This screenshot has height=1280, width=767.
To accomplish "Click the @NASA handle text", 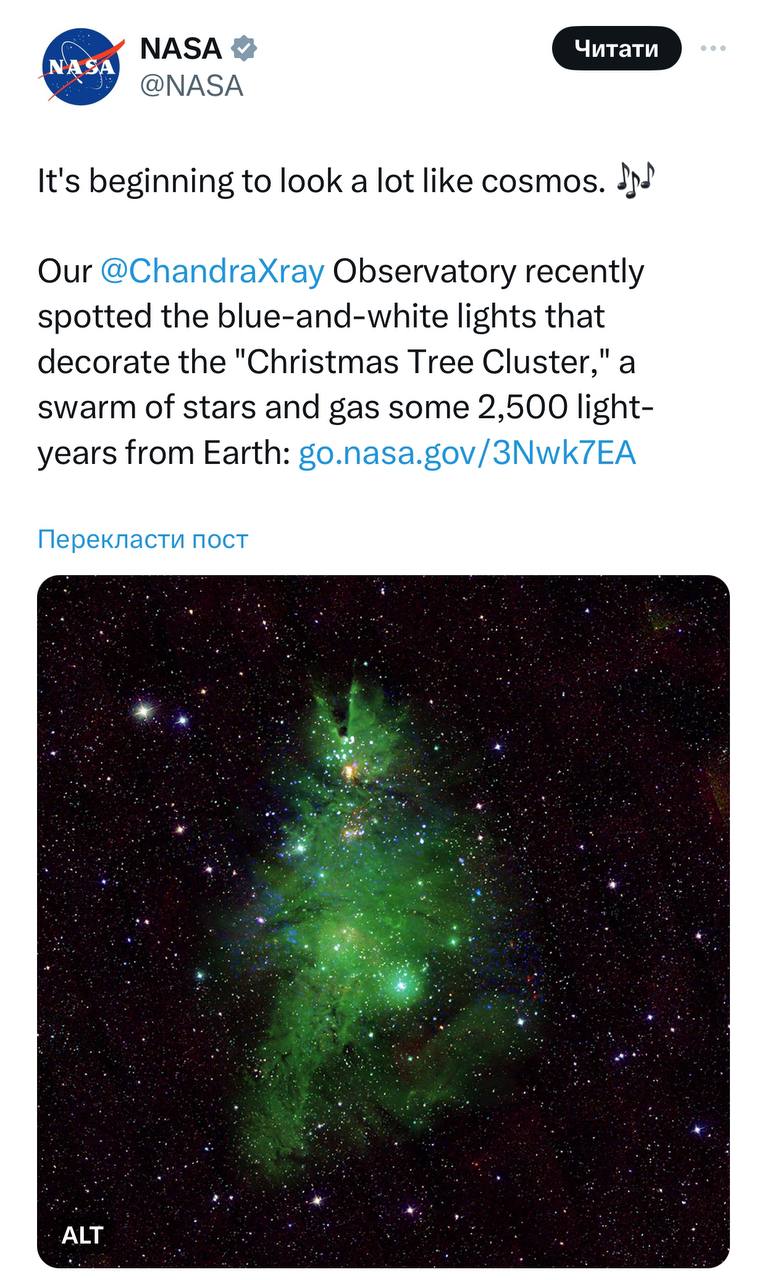I will [191, 86].
